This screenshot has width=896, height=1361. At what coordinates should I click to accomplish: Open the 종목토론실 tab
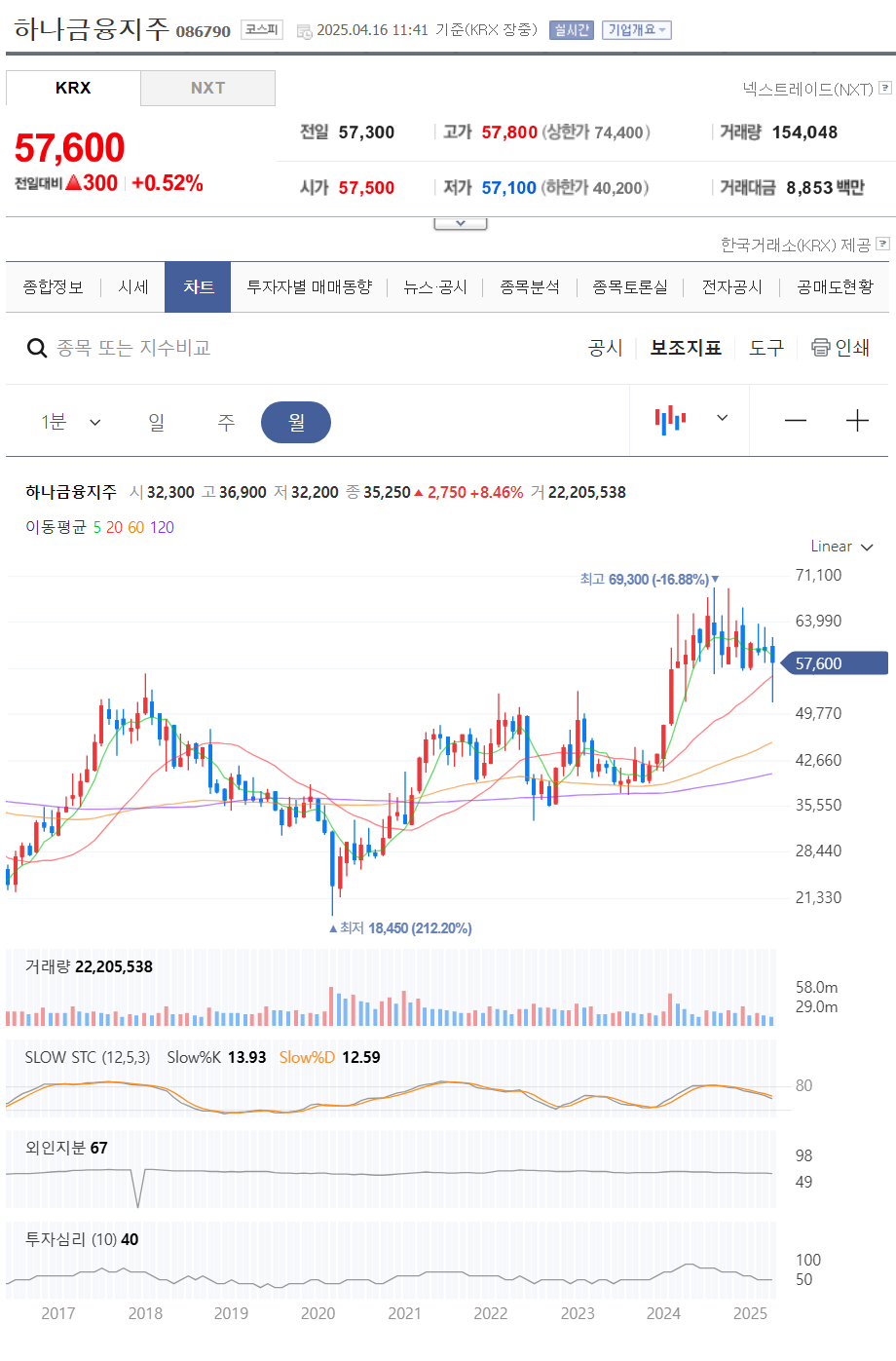[630, 287]
